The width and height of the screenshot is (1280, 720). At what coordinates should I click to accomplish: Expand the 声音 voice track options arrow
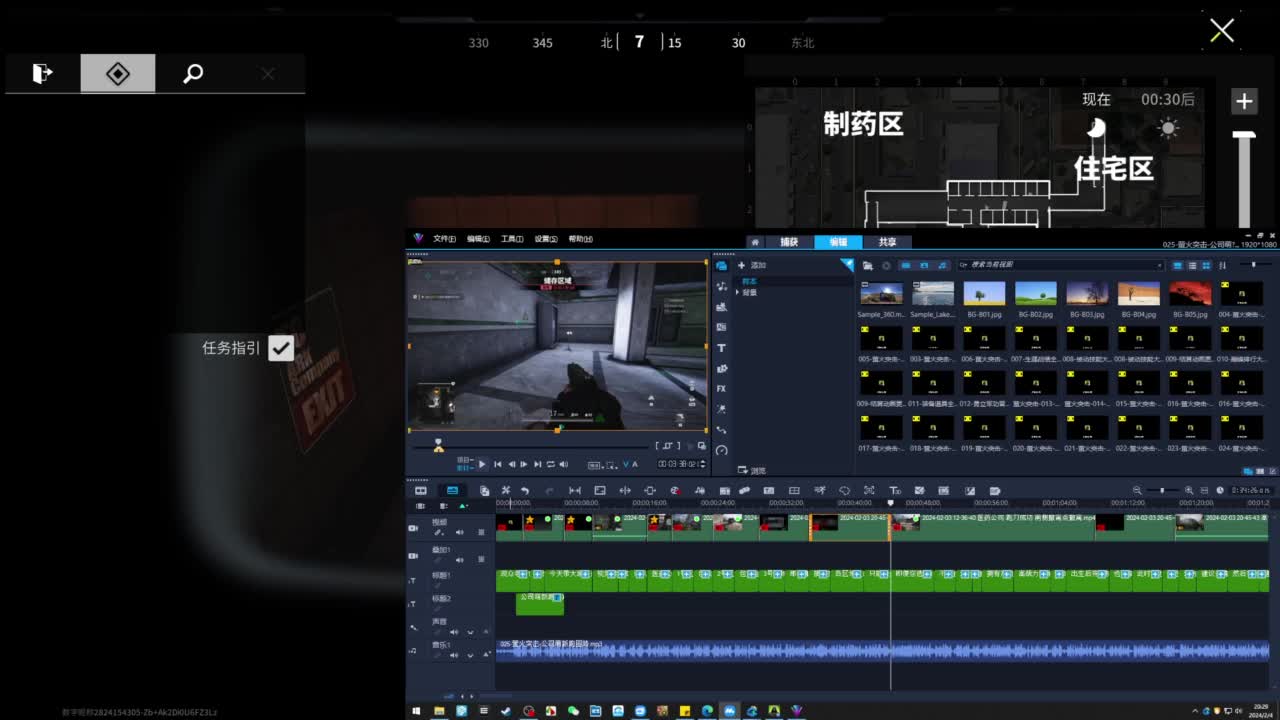click(x=470, y=632)
